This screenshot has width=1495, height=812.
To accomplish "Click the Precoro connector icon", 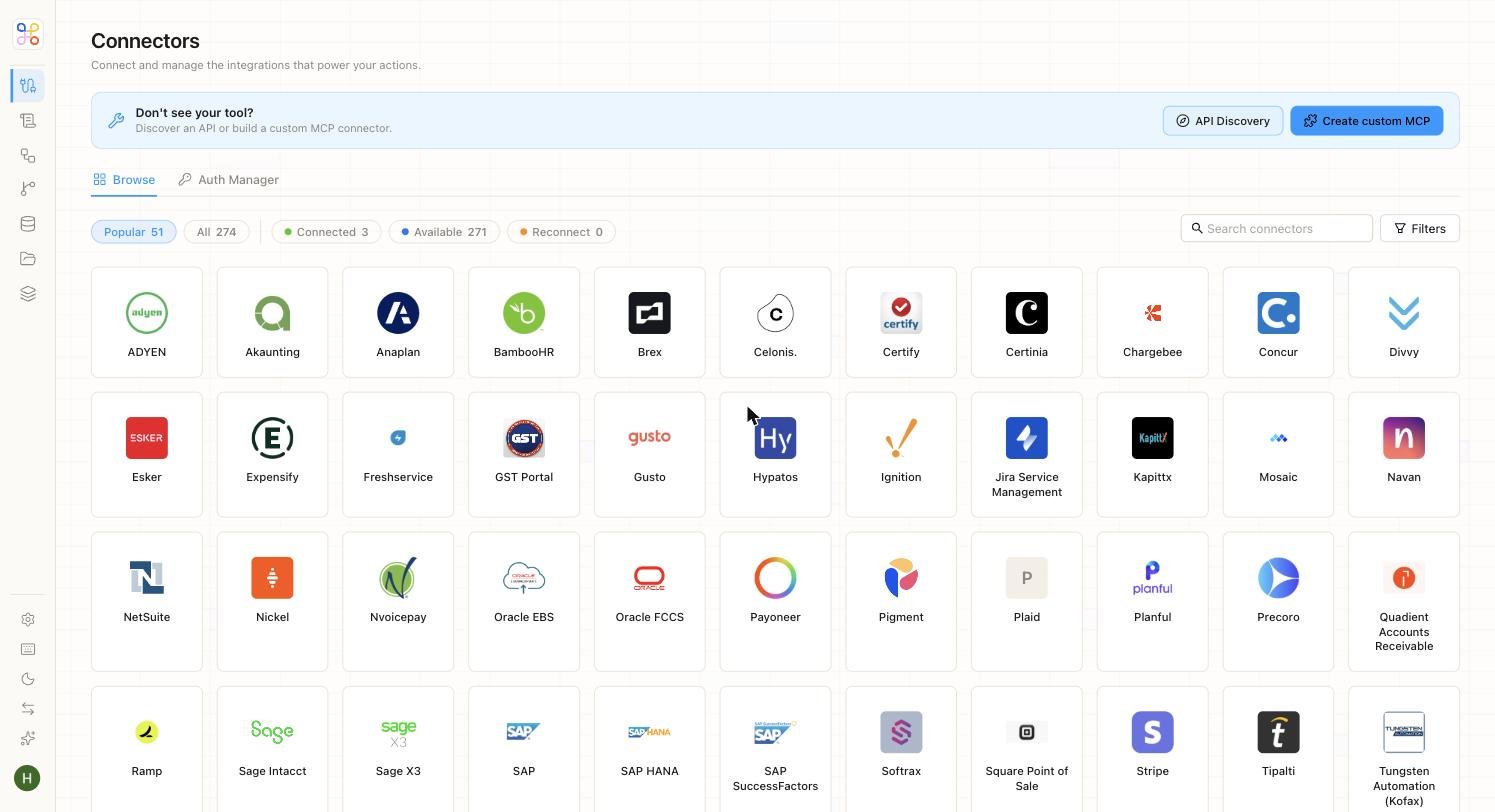I will 1278,578.
